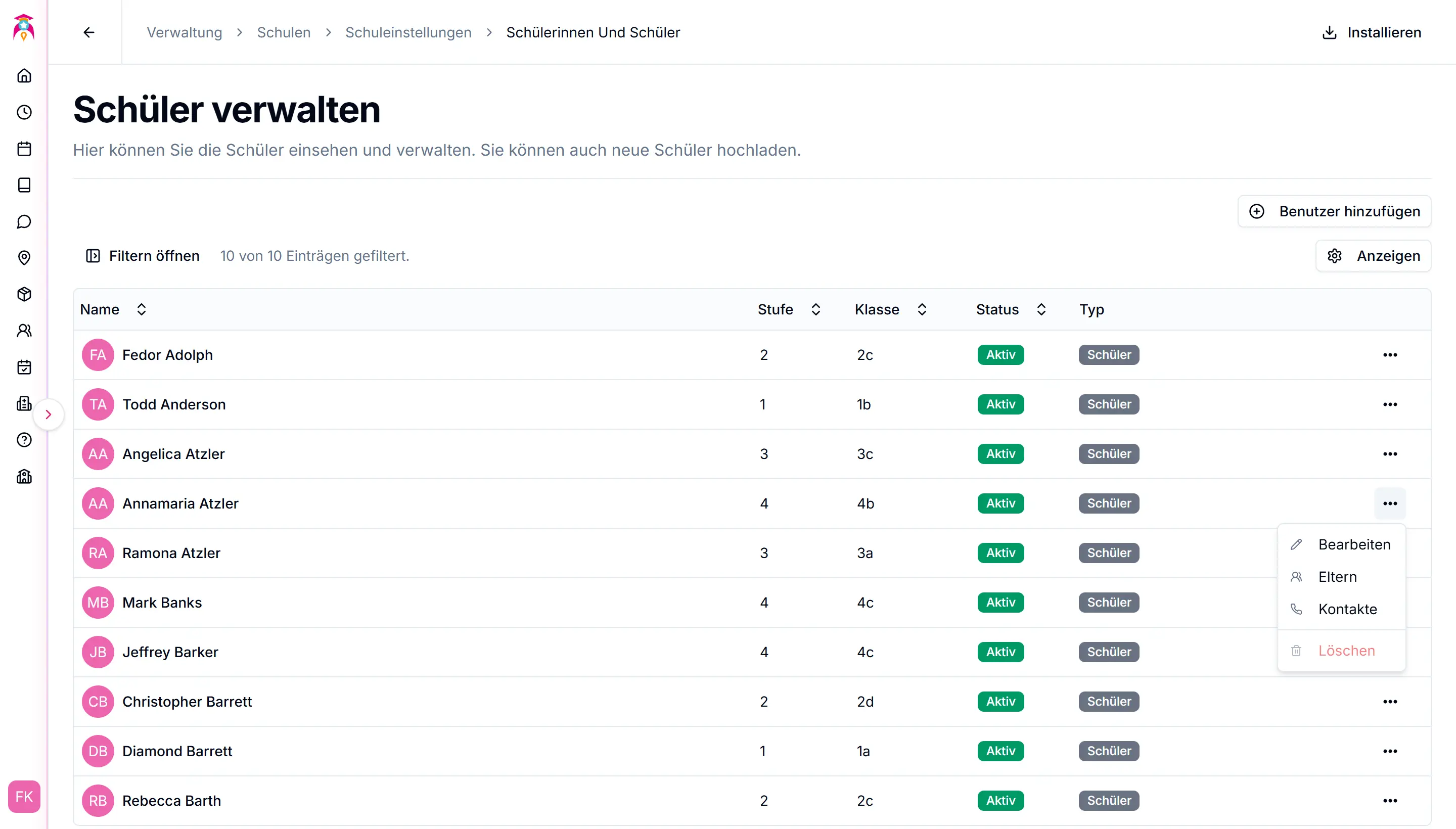Click the back arrow in header

tap(89, 32)
